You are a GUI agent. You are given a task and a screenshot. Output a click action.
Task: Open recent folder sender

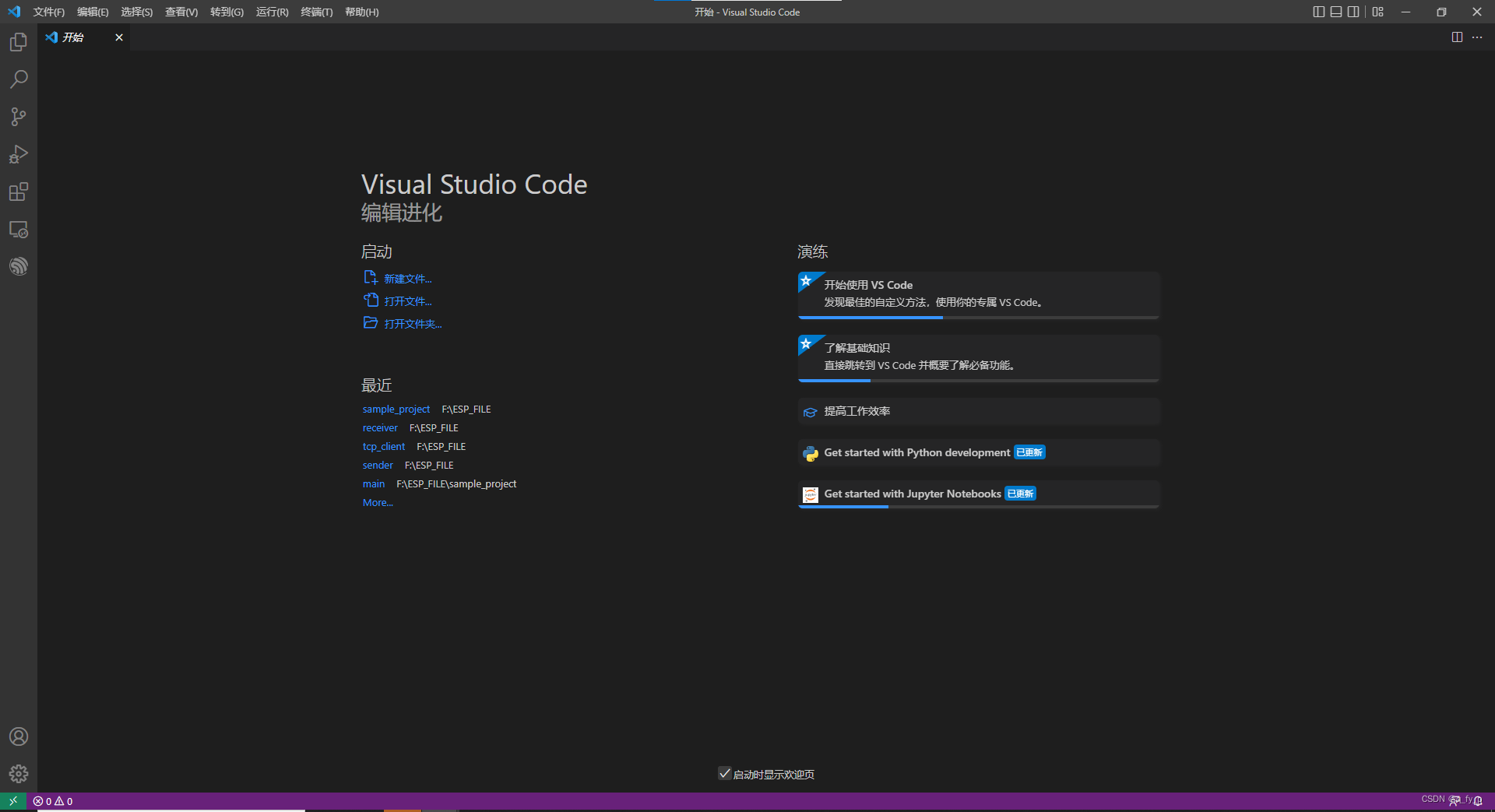[378, 465]
